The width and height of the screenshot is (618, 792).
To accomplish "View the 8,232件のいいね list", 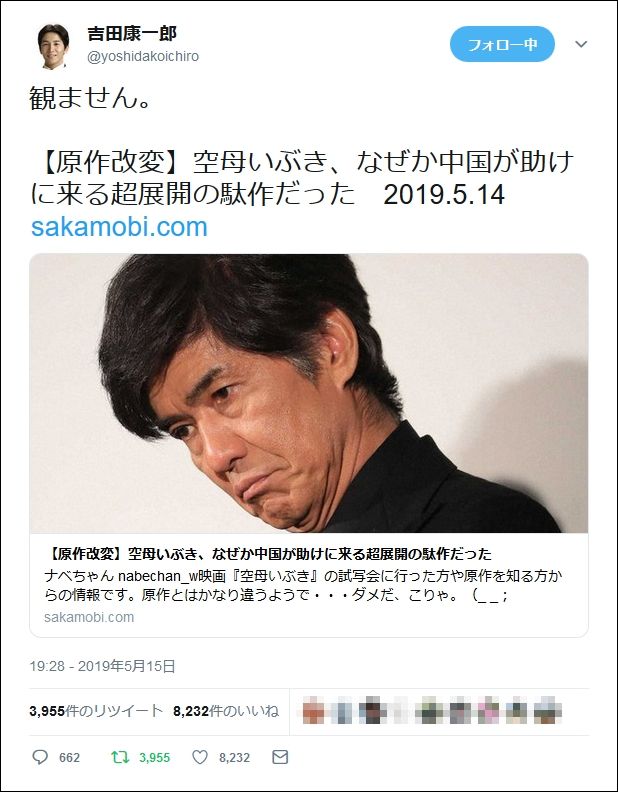I will click(226, 711).
